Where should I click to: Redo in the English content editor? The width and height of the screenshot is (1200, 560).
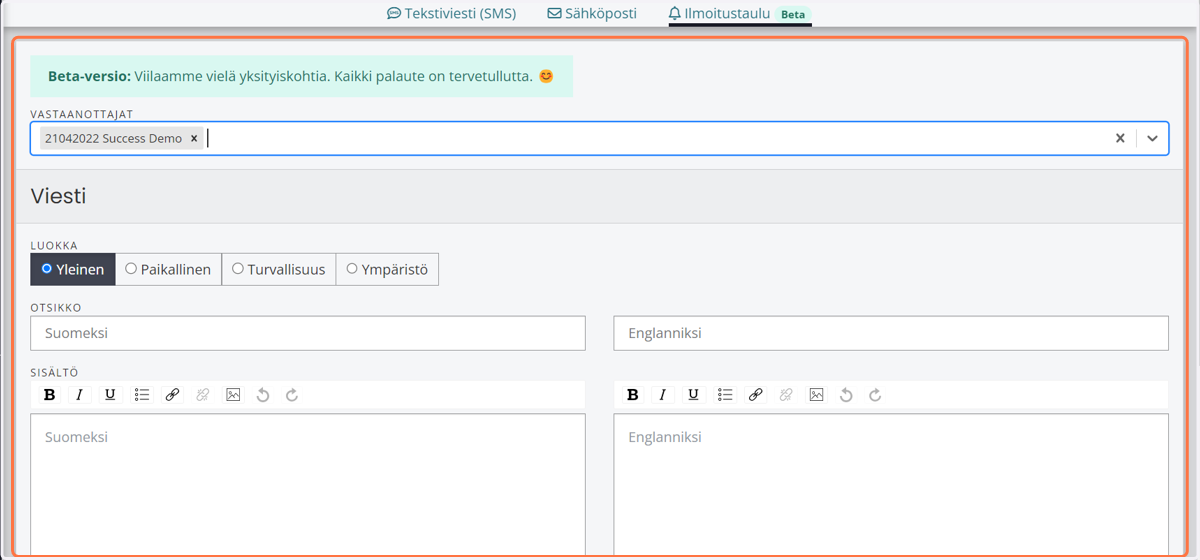point(875,395)
